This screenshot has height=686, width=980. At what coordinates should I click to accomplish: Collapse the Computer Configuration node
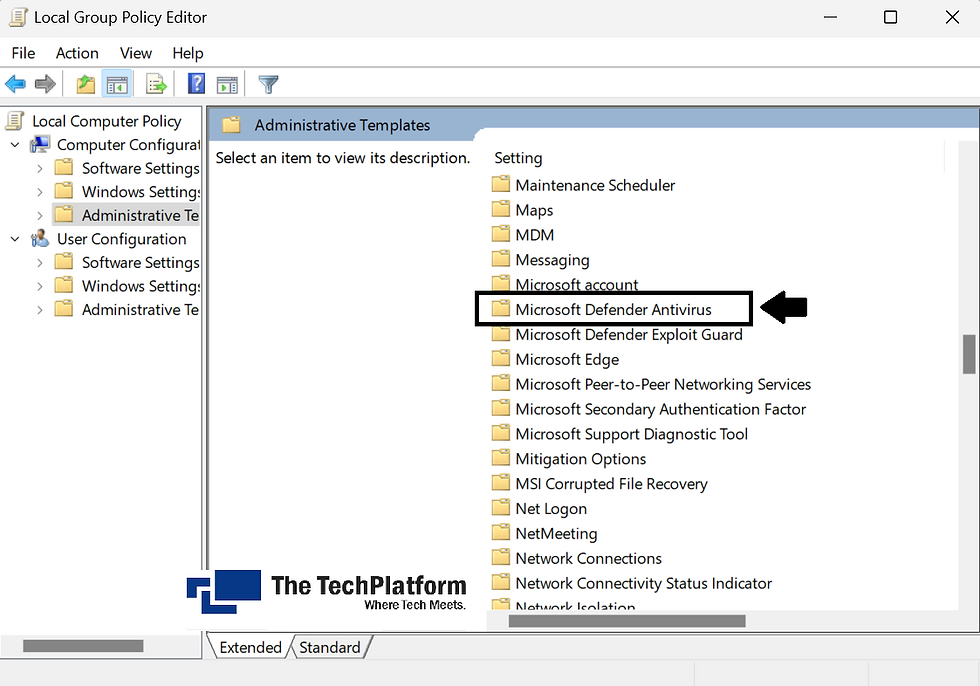click(15, 145)
